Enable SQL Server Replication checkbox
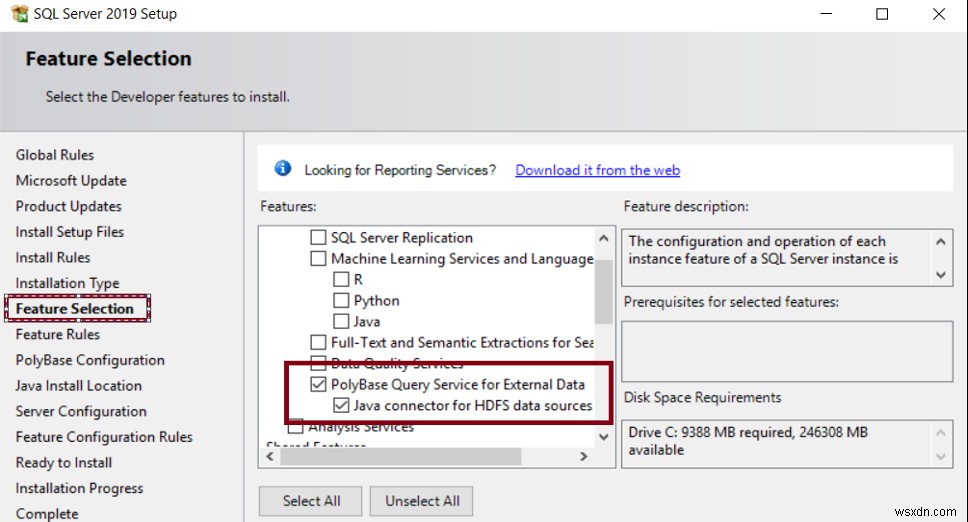The width and height of the screenshot is (968, 522). [318, 238]
